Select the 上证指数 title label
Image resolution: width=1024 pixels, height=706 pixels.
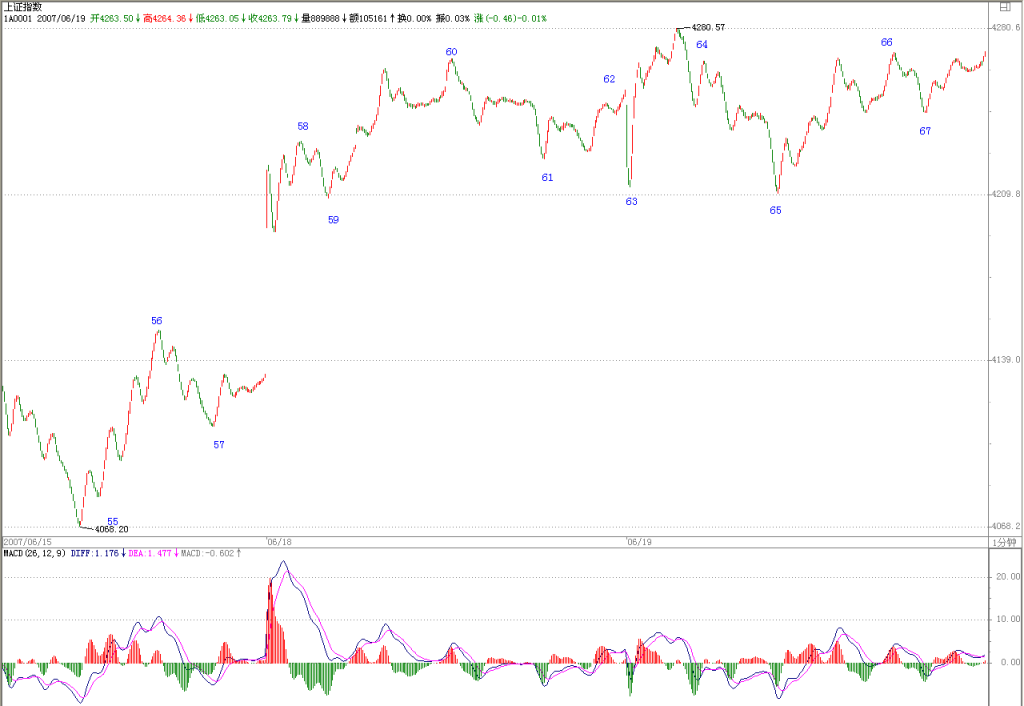tap(23, 7)
